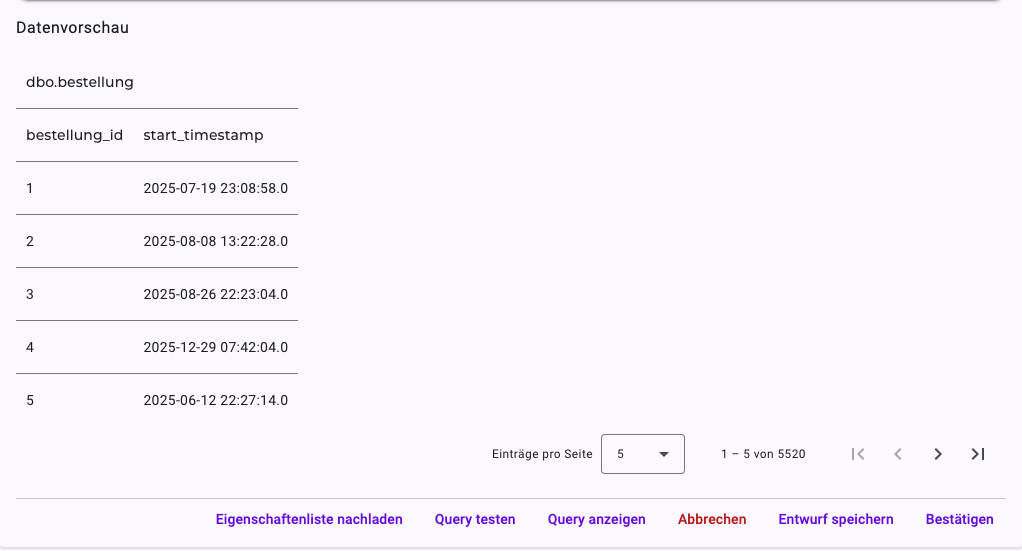1022x551 pixels.
Task: Select timestamp 2025-06-12 22:27:14.0
Action: click(216, 400)
